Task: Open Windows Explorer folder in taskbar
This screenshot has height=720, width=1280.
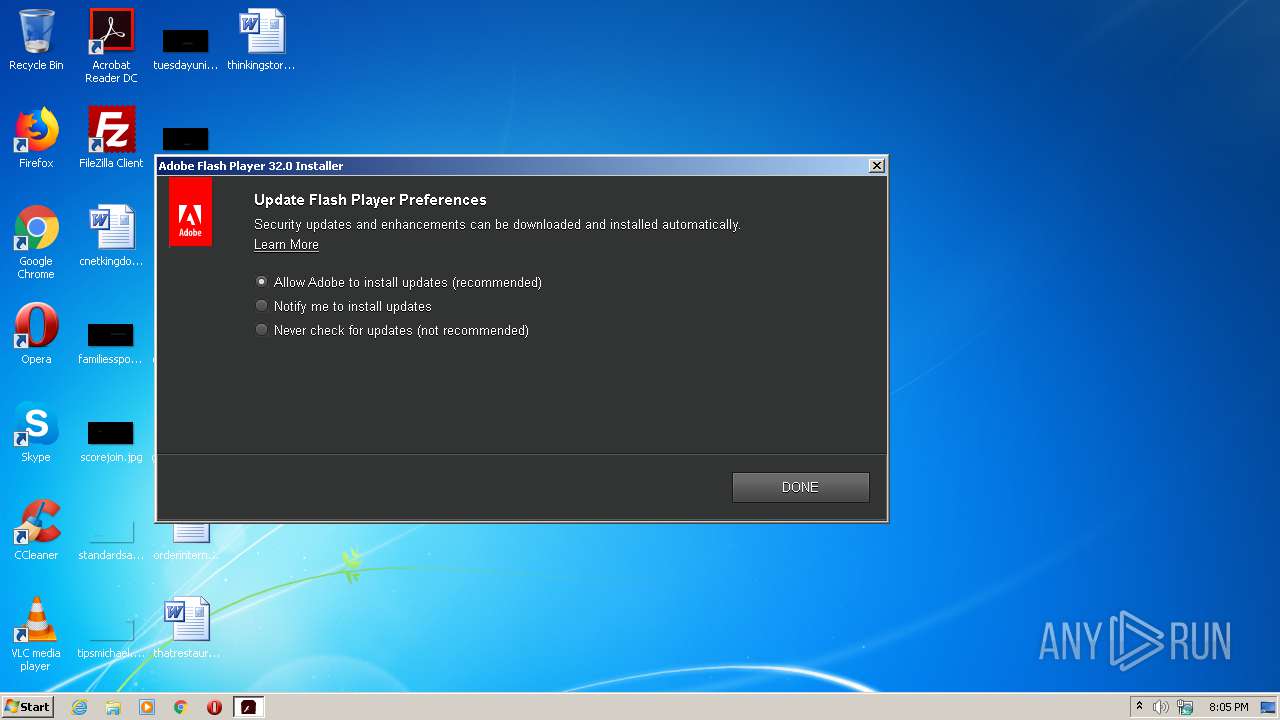Action: tap(113, 707)
